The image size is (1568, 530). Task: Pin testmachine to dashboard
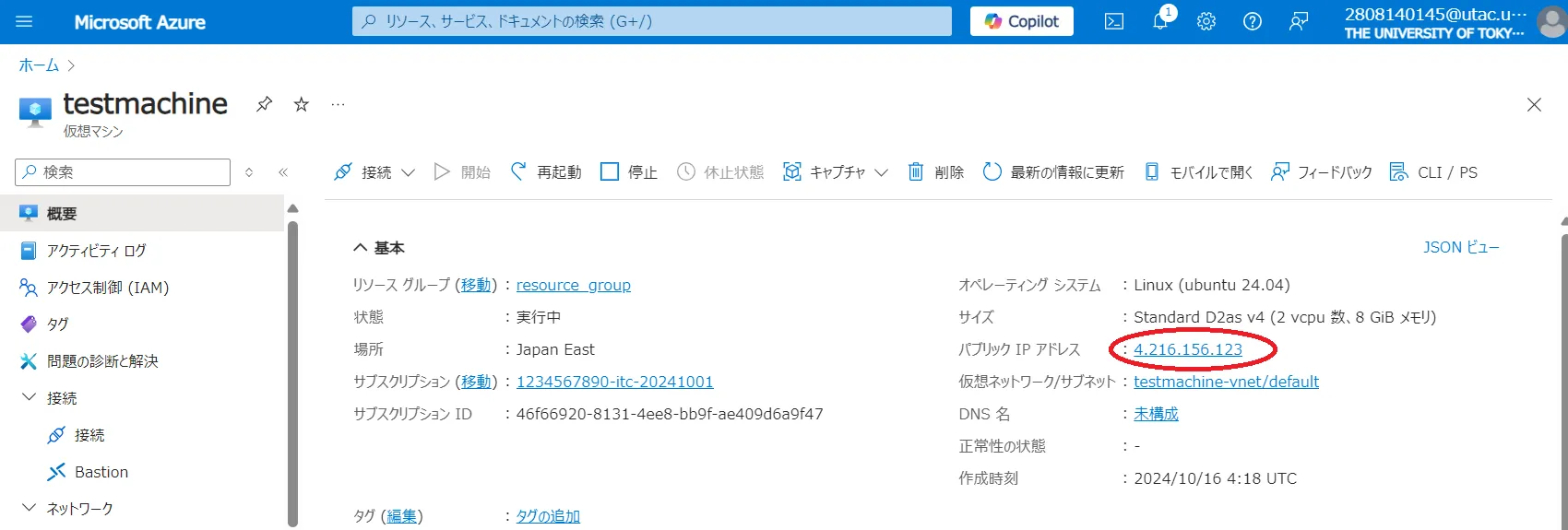(x=265, y=104)
